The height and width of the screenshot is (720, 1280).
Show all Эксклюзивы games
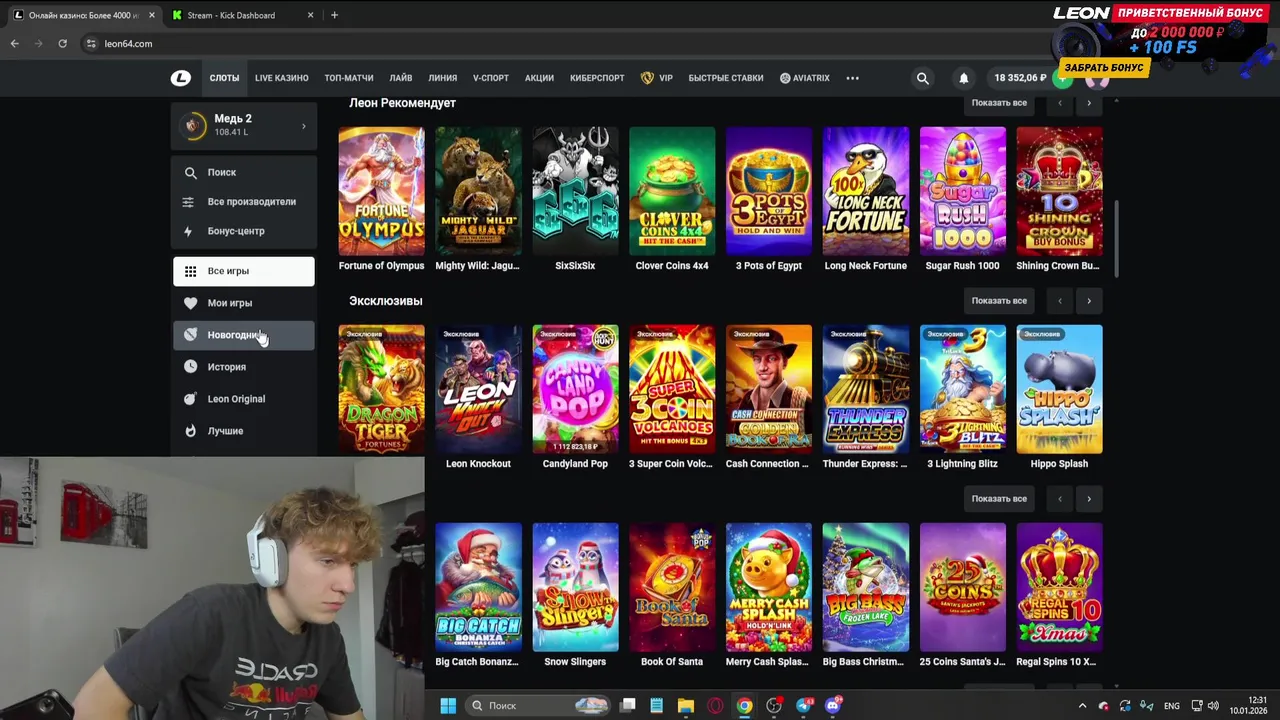tap(999, 301)
